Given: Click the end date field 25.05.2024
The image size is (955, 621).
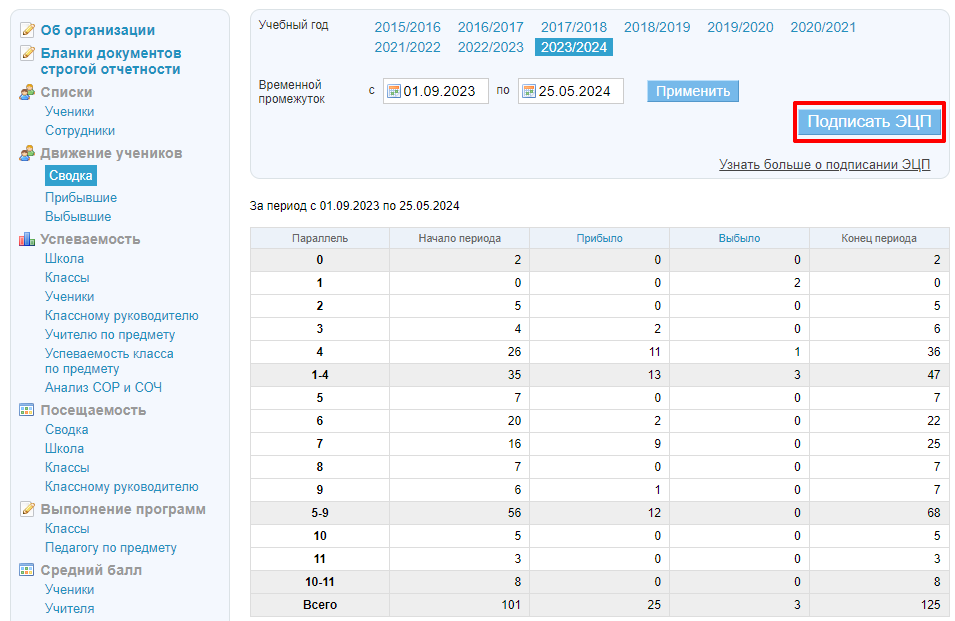Looking at the screenshot, I should [x=578, y=92].
